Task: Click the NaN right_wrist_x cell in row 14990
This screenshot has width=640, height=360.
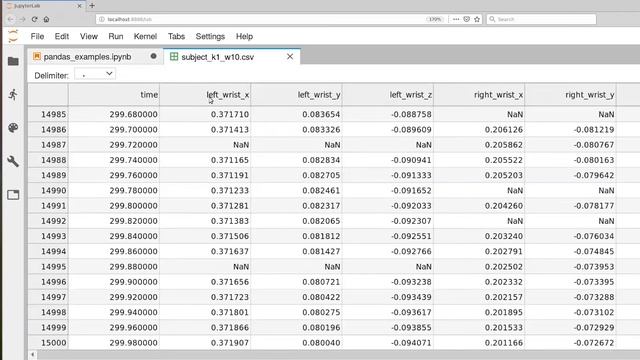Action: 480,191
